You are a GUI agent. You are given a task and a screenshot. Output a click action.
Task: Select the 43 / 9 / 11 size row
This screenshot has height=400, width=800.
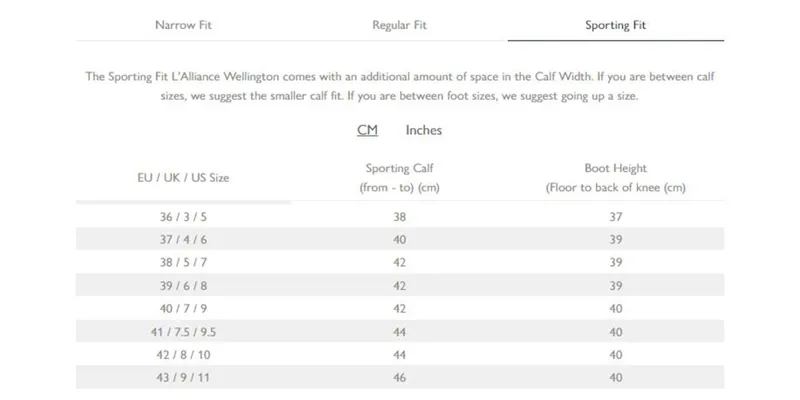click(400, 378)
